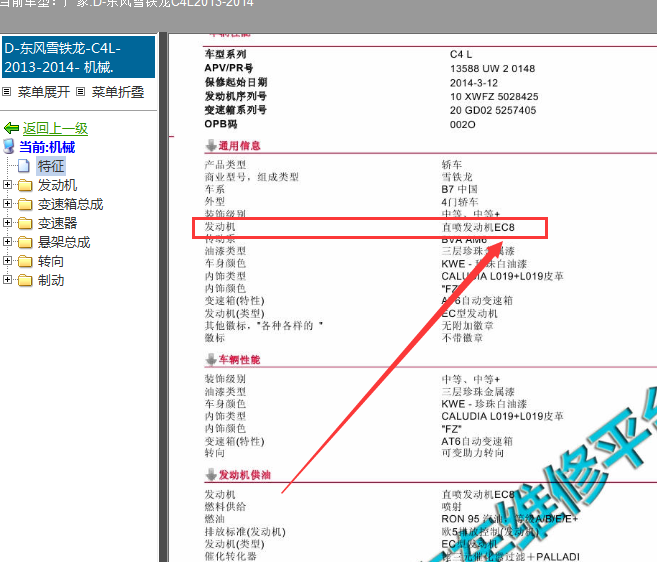Click the engine serial 10 XWFZ 5028425
The width and height of the screenshot is (657, 562).
click(494, 96)
